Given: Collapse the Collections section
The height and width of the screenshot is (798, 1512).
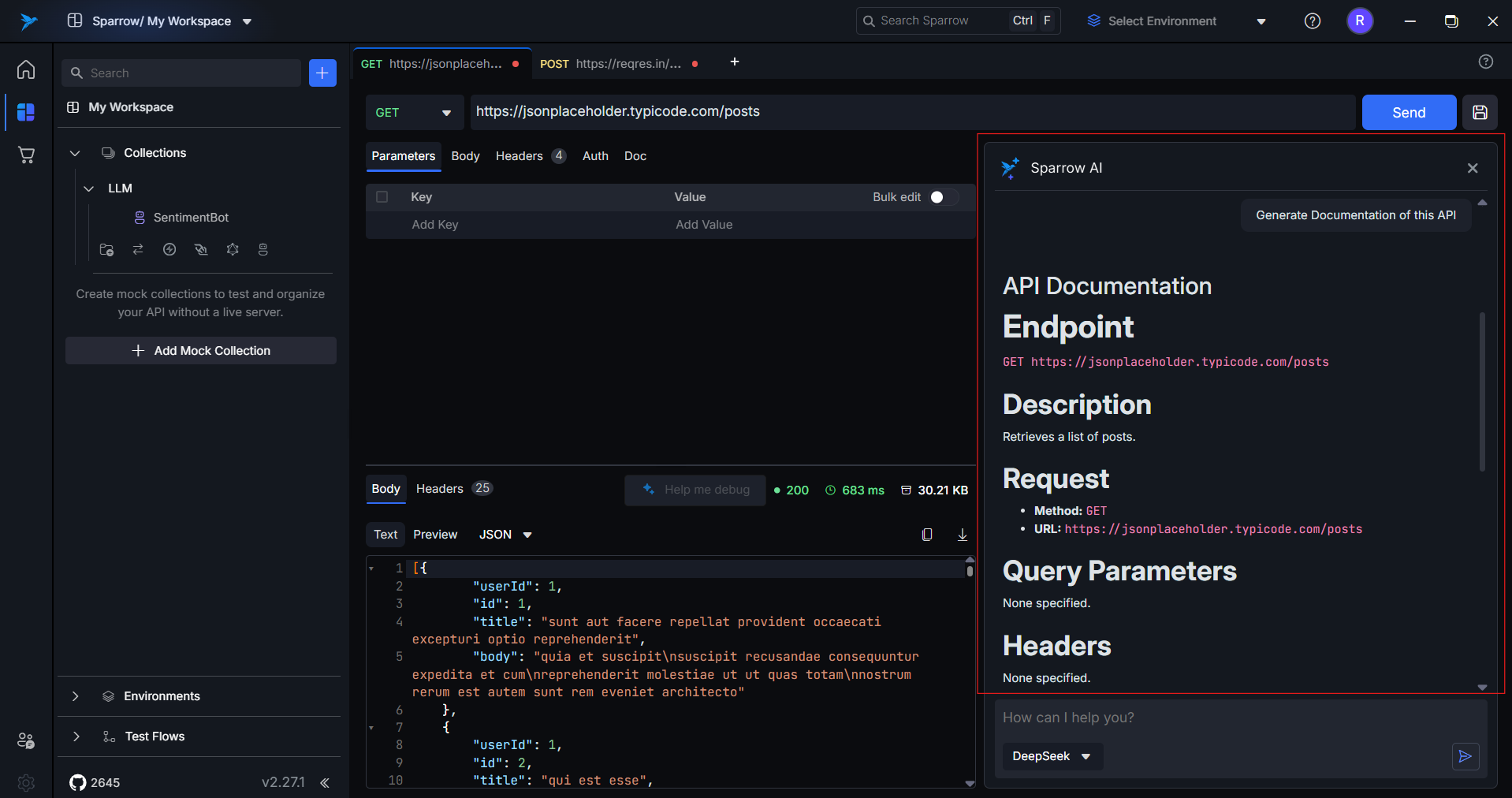Looking at the screenshot, I should pos(75,153).
